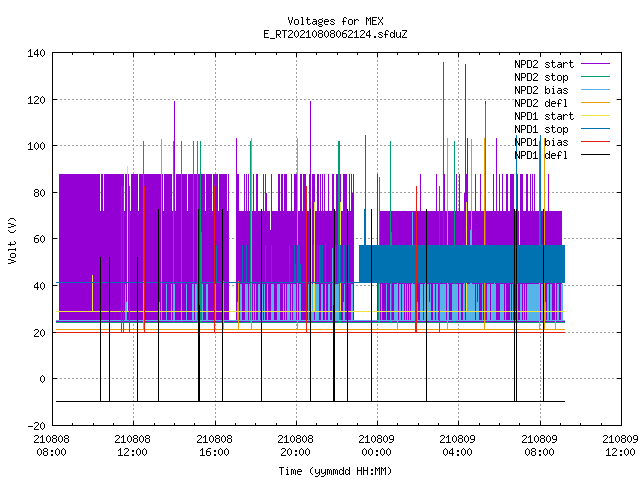This screenshot has width=640, height=480.
Task: Click the y-axis tick value 20
Action: [39, 333]
